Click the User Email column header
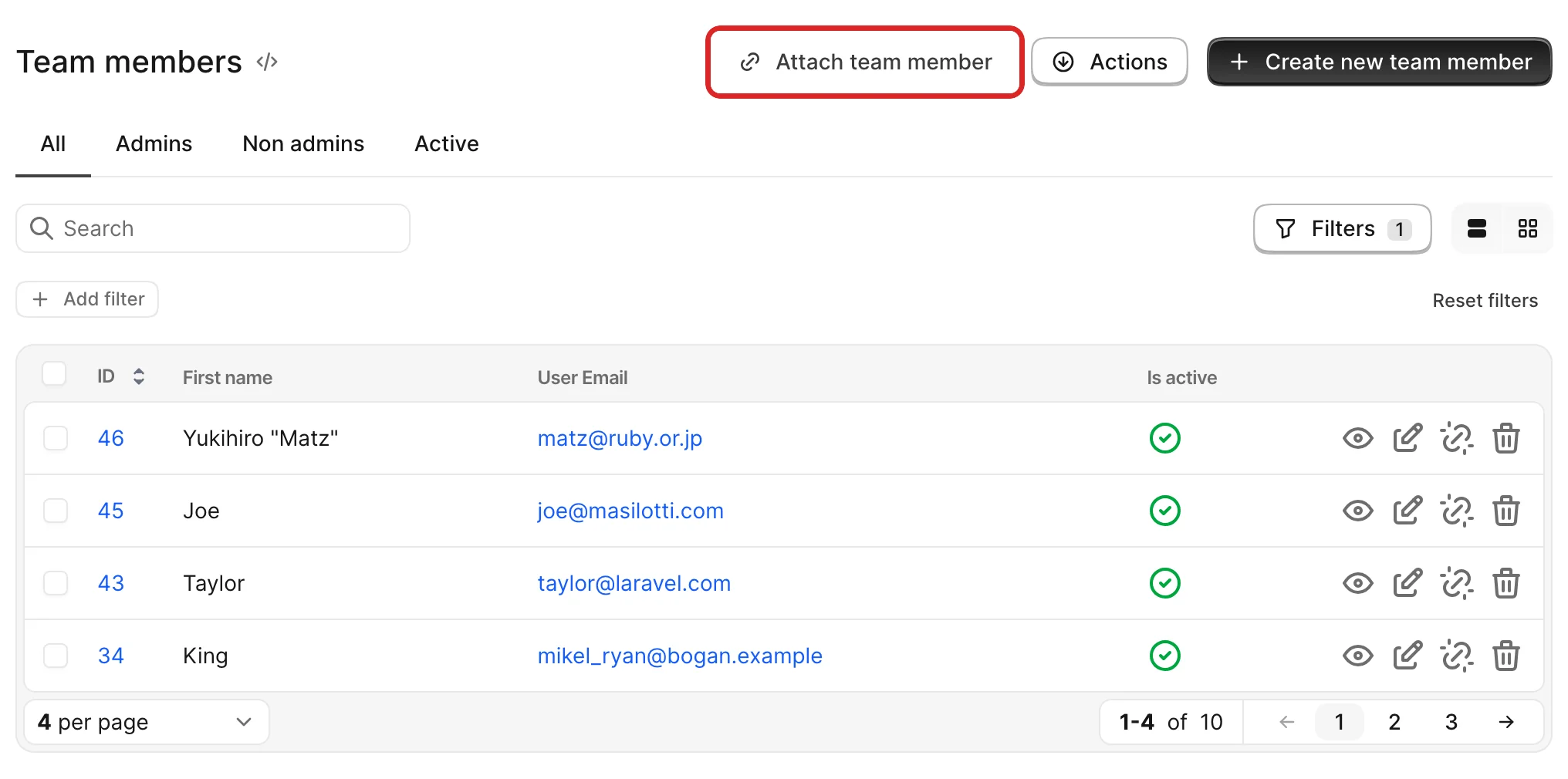Image resolution: width=1568 pixels, height=779 pixels. tap(583, 377)
